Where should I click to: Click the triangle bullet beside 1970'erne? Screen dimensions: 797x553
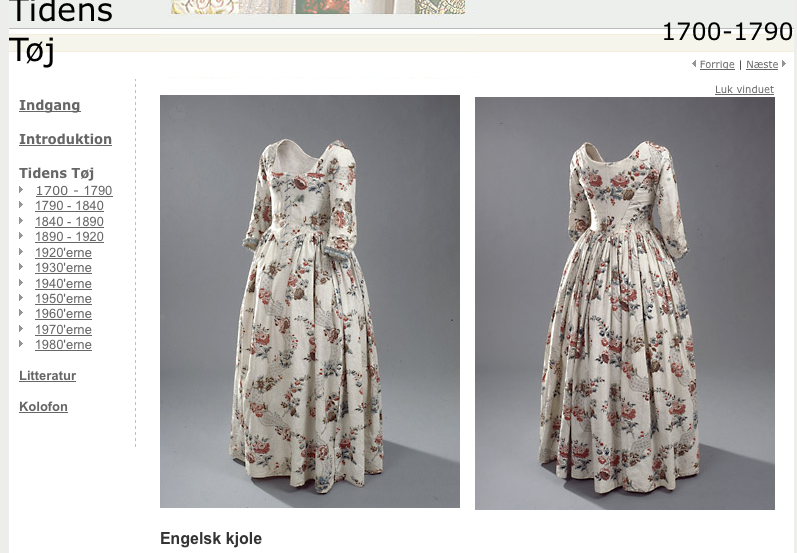[x=21, y=329]
